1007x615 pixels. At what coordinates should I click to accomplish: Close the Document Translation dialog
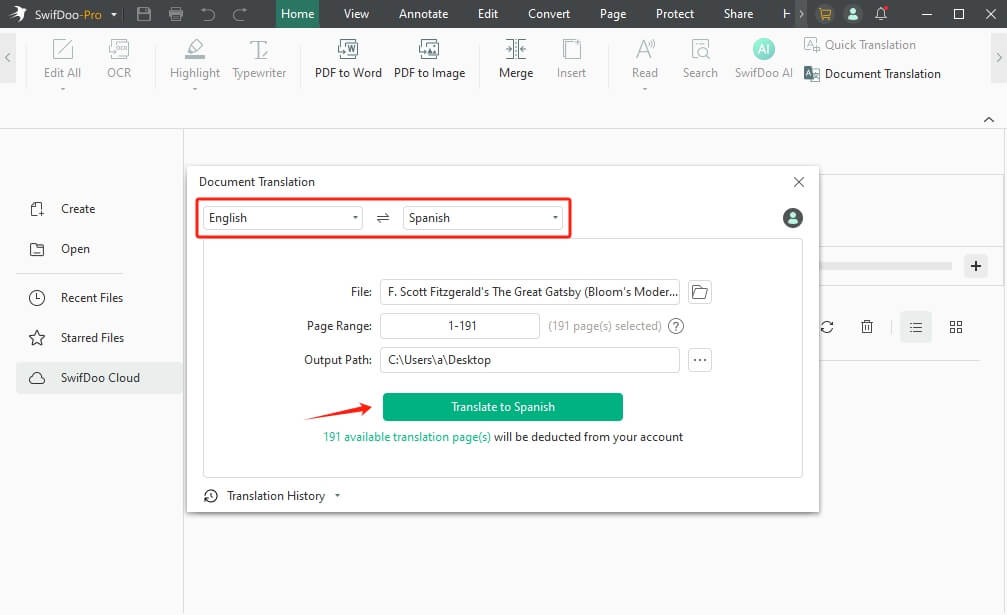click(x=798, y=182)
